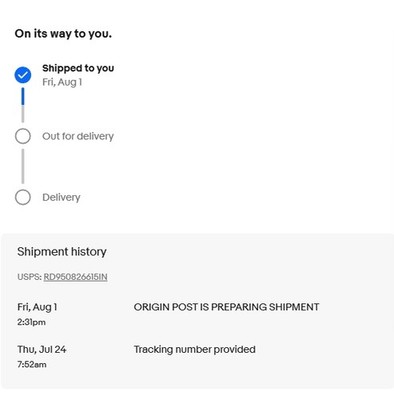Click the 7:52am timestamp

pos(32,364)
